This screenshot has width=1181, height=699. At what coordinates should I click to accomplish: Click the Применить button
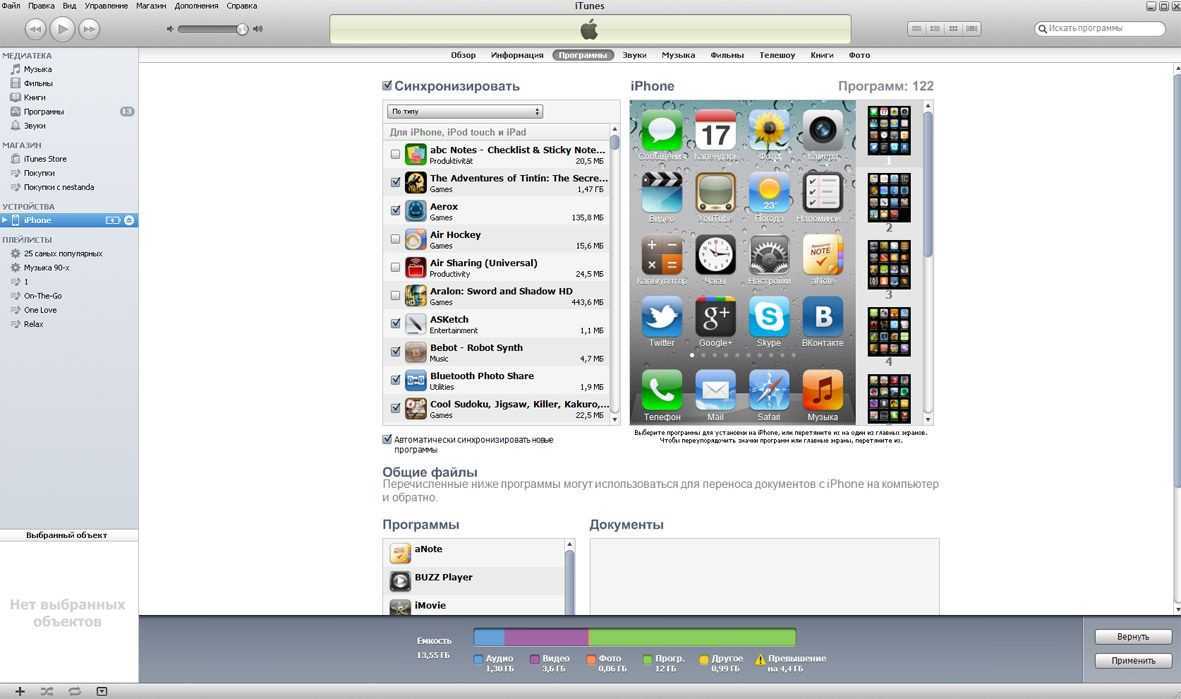(x=1133, y=661)
